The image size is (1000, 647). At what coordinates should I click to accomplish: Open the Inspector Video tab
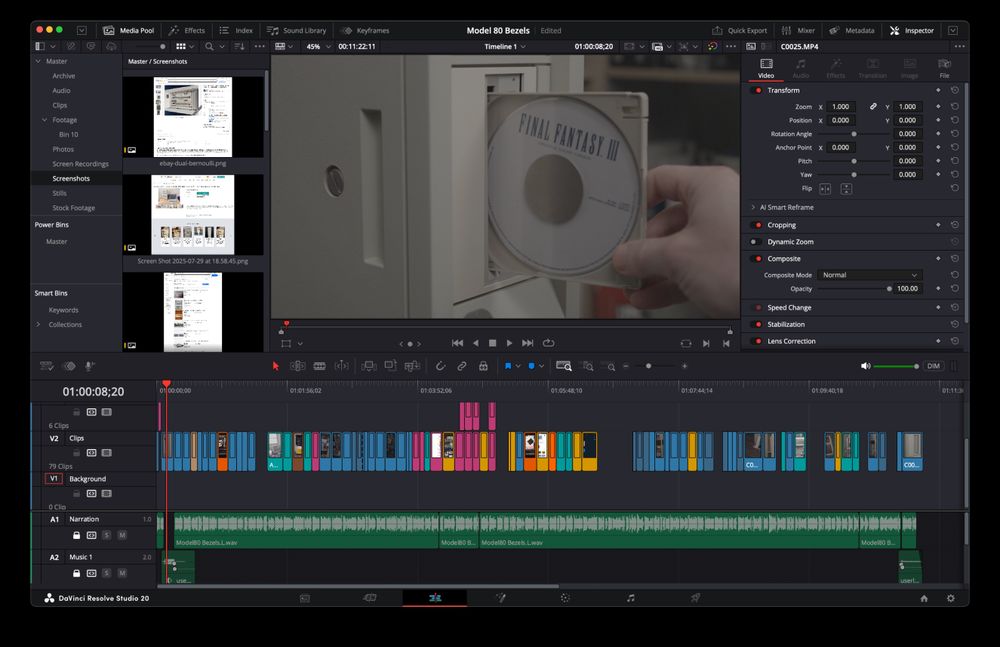pos(766,68)
